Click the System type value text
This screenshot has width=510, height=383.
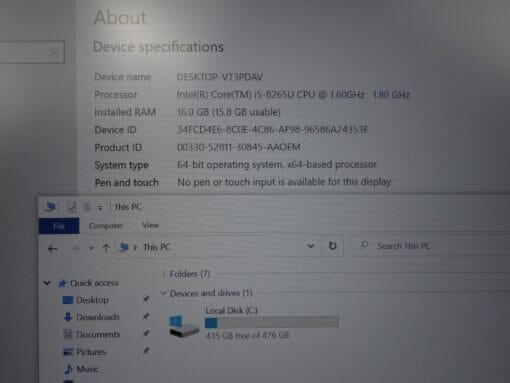277,164
